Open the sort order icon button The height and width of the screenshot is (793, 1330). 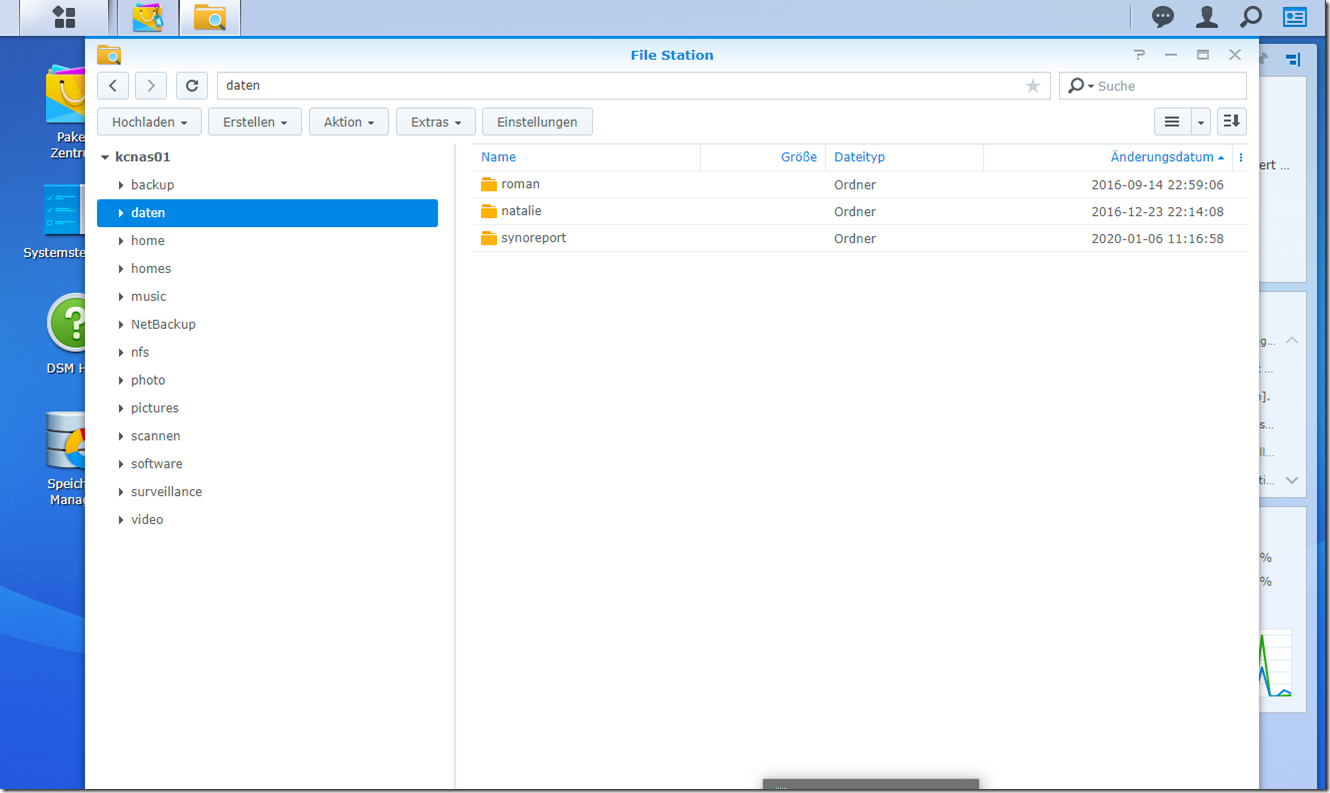click(x=1232, y=122)
